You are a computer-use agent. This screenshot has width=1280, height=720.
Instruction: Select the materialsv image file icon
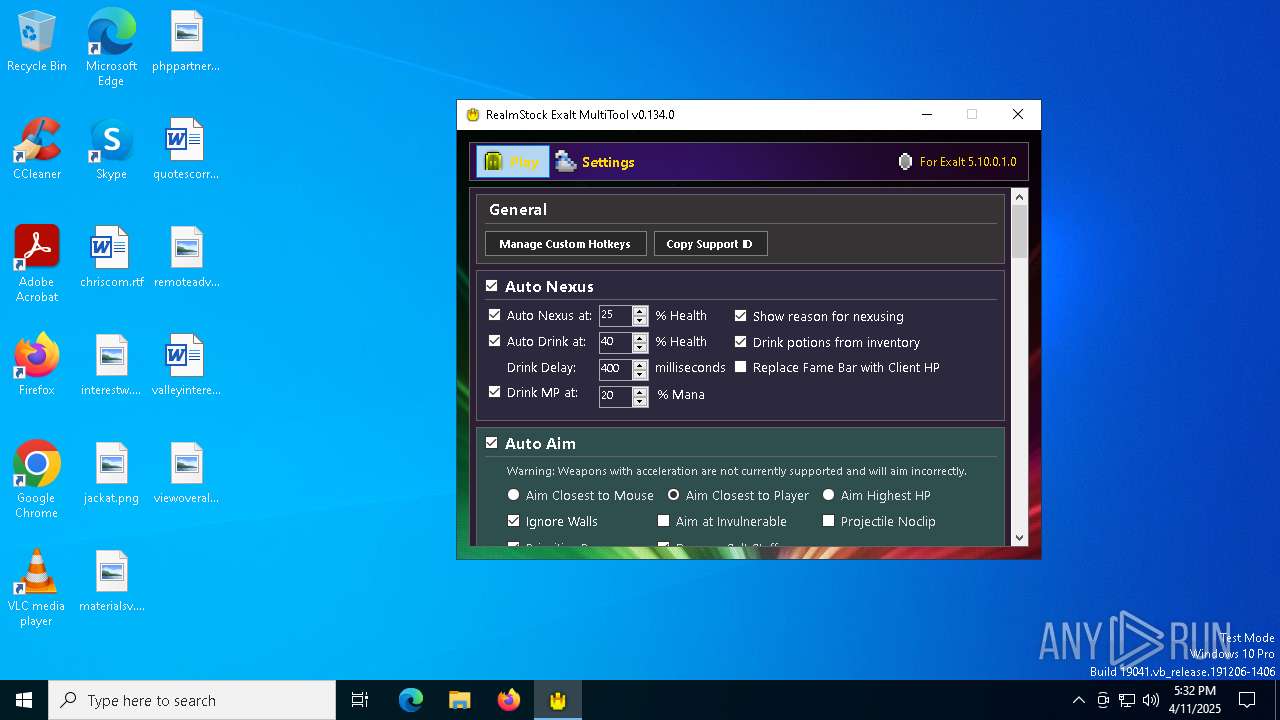(111, 582)
